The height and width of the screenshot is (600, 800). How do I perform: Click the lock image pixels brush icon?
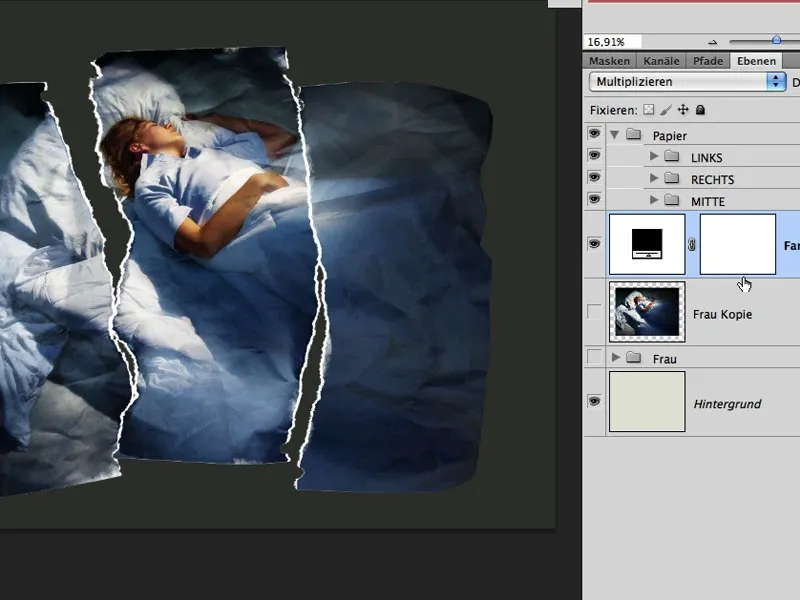click(x=666, y=110)
